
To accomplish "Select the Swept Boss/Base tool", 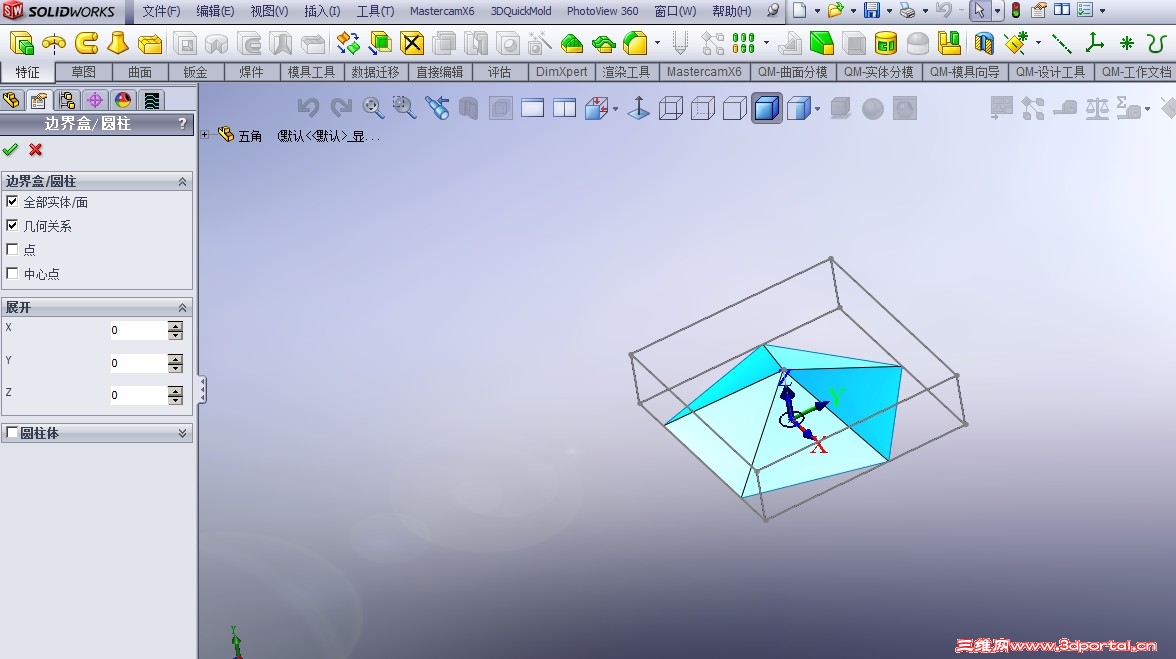I will (86, 43).
